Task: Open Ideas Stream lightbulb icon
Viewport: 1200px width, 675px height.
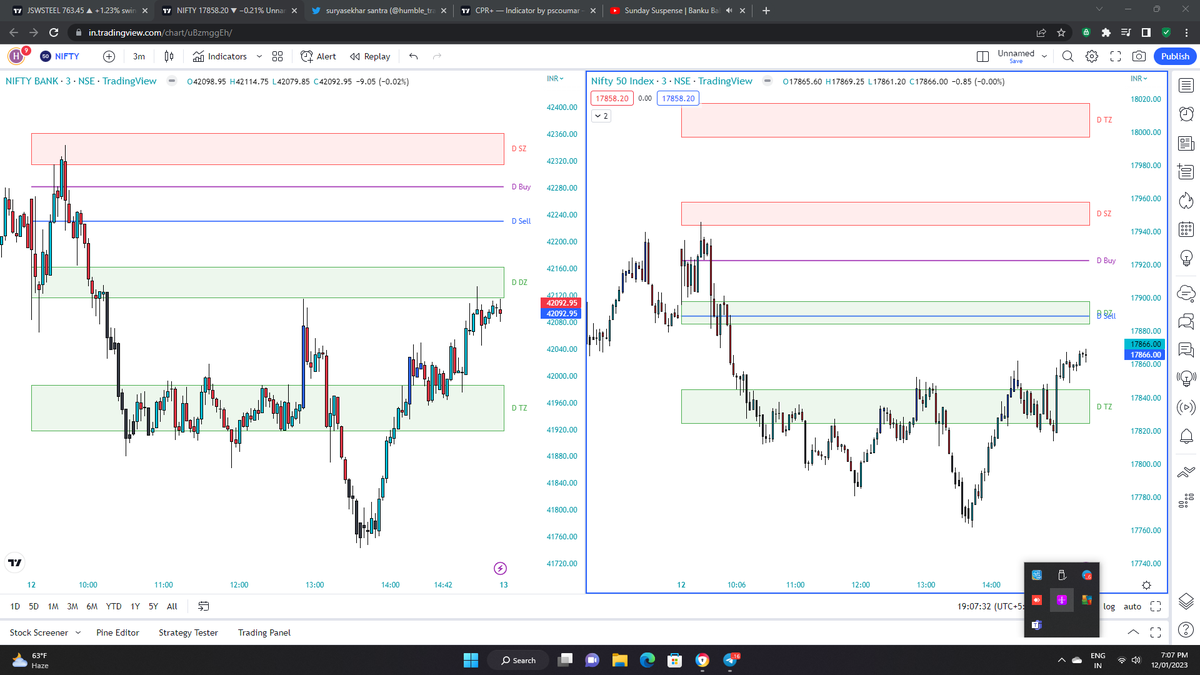Action: point(1186,378)
